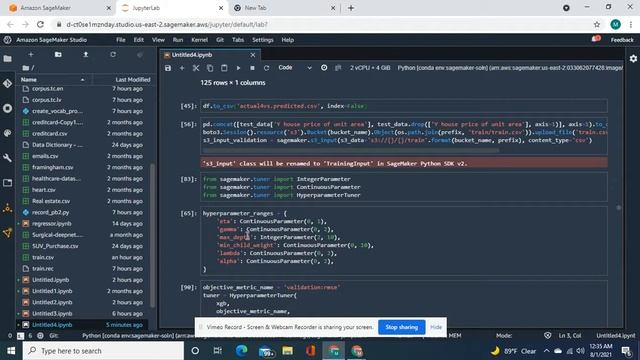Click the 2 vCPU + 4 GiB instance selector
This screenshot has height=360, width=640.
[370, 68]
